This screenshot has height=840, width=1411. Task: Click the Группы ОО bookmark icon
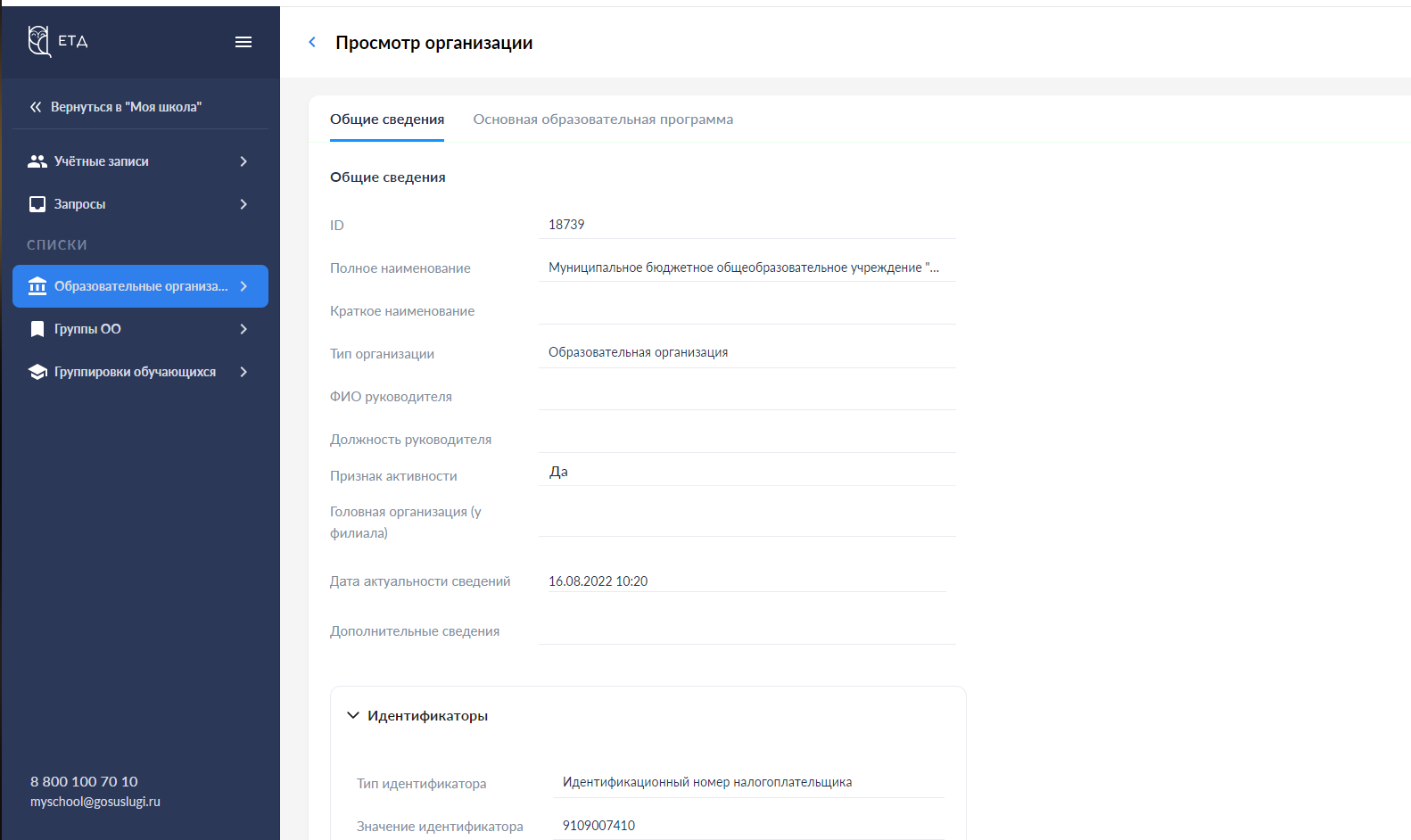[x=37, y=329]
